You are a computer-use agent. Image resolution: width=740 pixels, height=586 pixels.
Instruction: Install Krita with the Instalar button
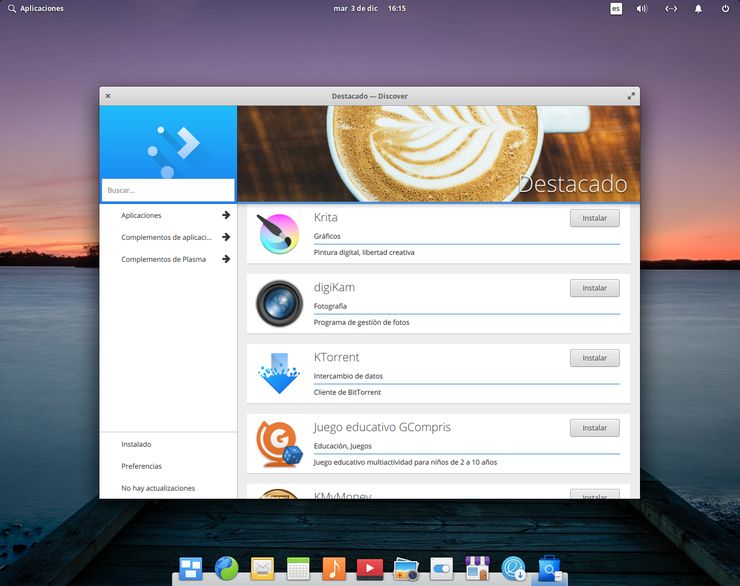click(595, 218)
